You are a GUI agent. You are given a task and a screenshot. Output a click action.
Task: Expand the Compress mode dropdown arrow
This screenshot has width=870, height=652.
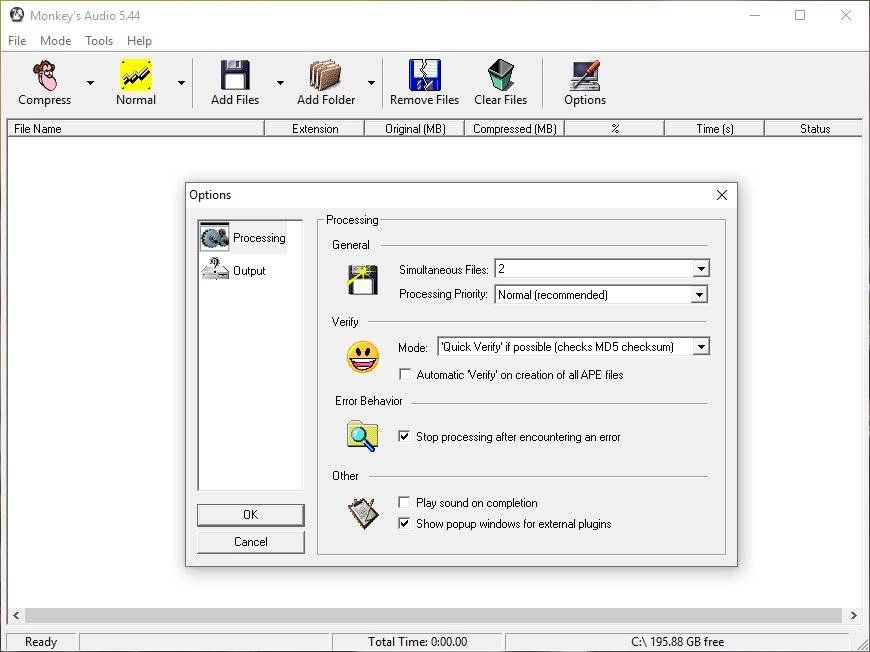tap(90, 83)
